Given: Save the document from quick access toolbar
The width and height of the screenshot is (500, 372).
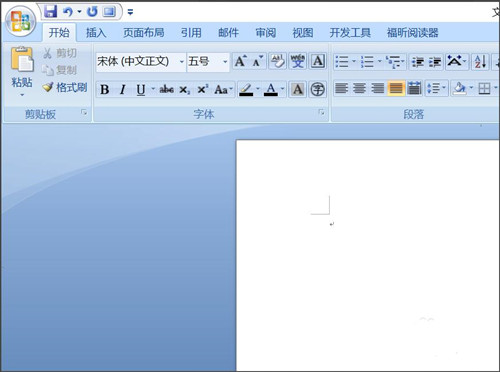Looking at the screenshot, I should [50, 12].
